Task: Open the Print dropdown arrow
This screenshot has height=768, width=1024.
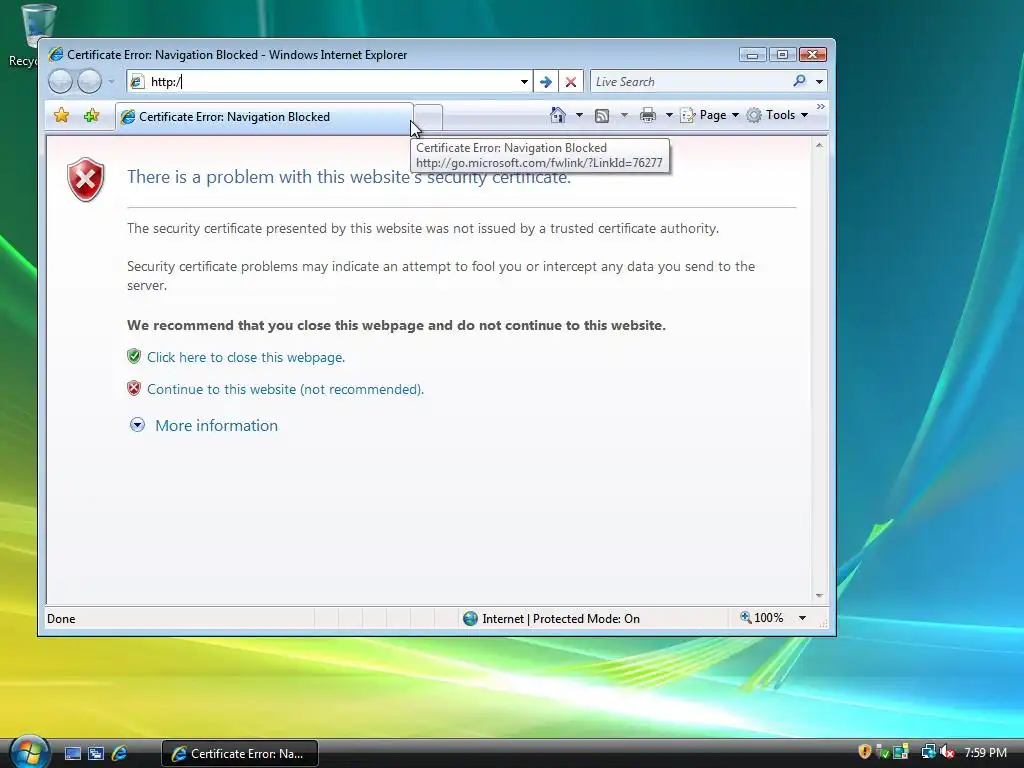Action: (x=669, y=115)
